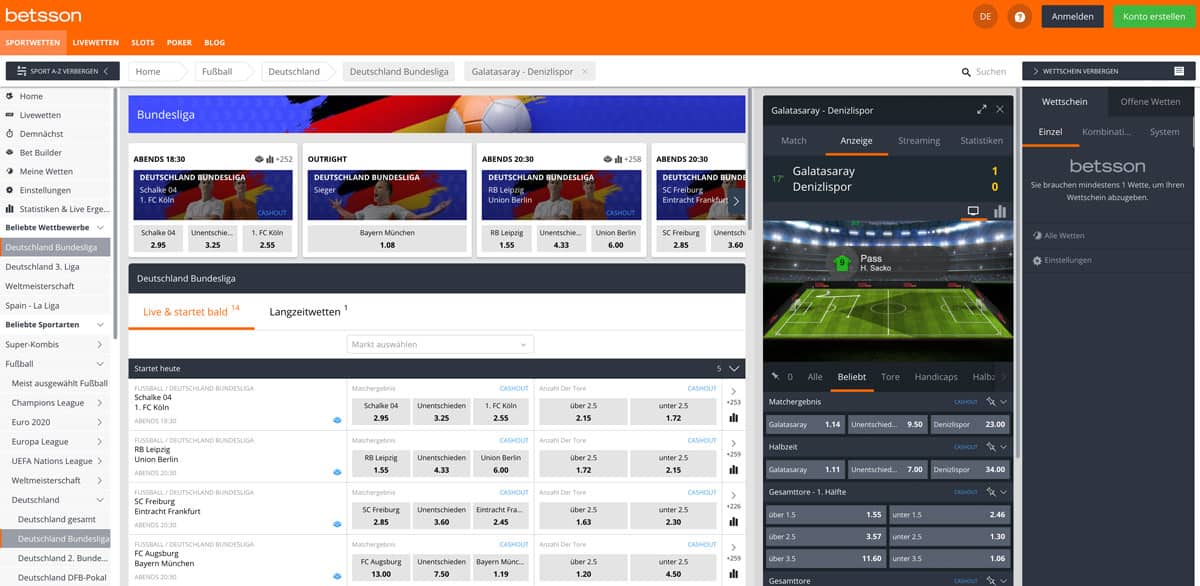Switch to the bar chart statistics view icon
Screen dimensions: 1200x586
tap(1000, 211)
